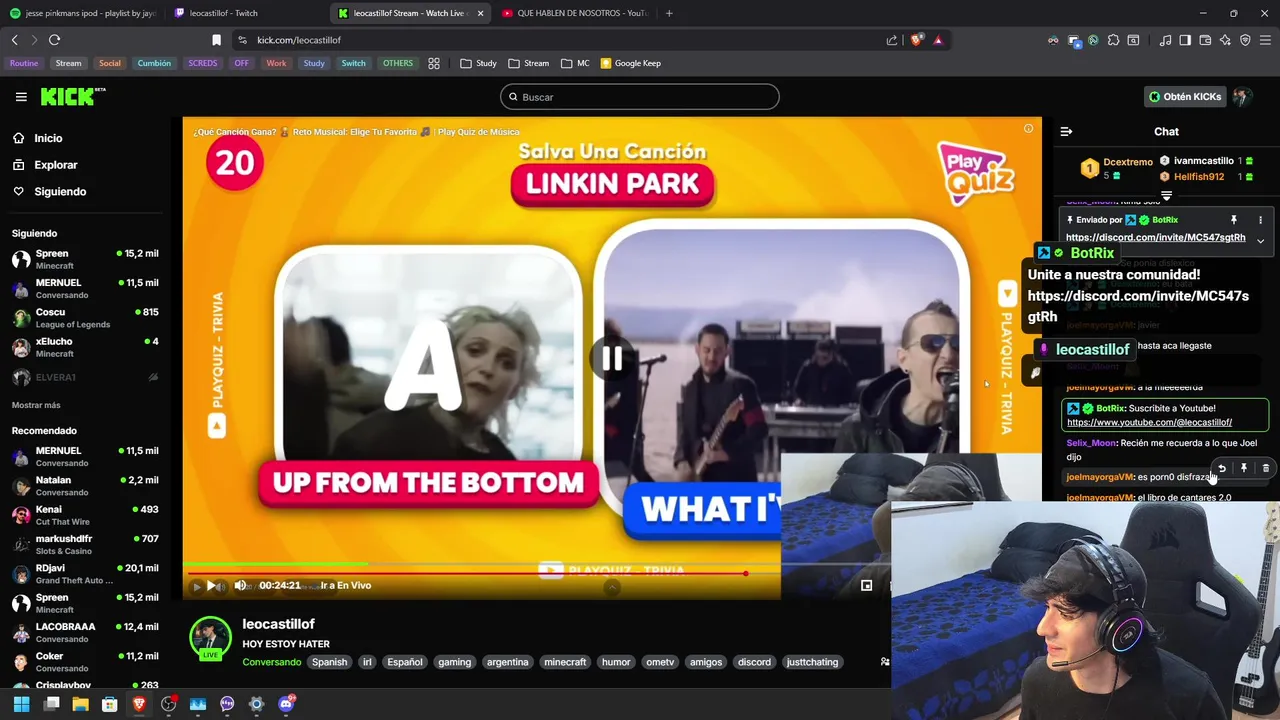Click the KICK logo
The image size is (1280, 720).
pyautogui.click(x=72, y=96)
